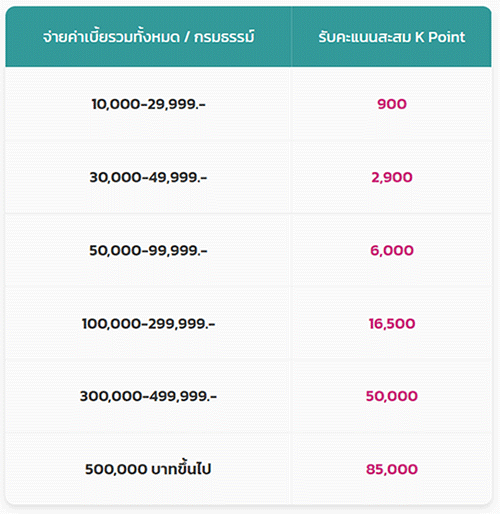This screenshot has height=514, width=500.
Task: Click the บาทขึ้นไป text in last row
Action: point(181,468)
